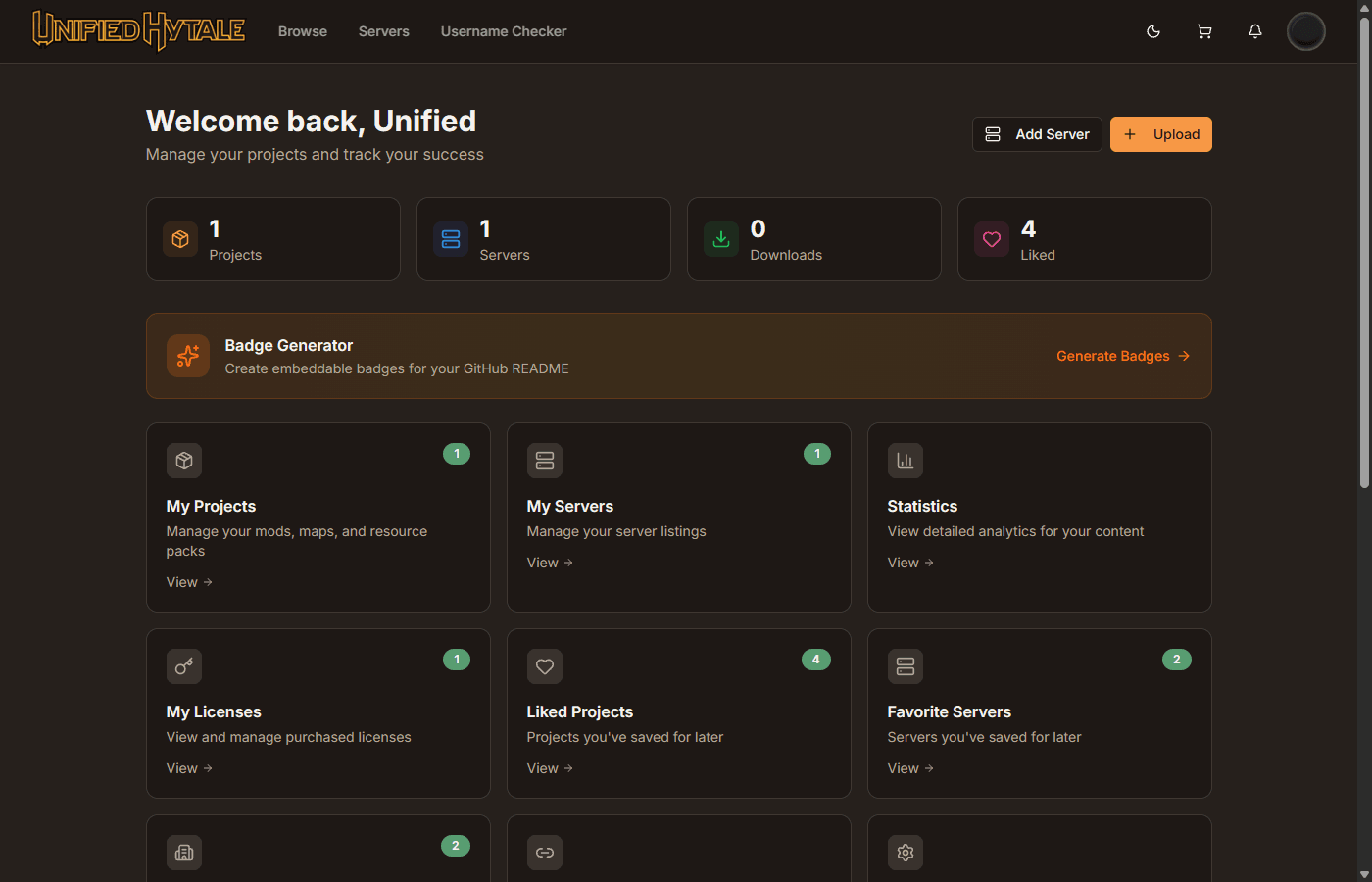Open the shopping cart icon
Screen dimensions: 1372x882
(1204, 31)
